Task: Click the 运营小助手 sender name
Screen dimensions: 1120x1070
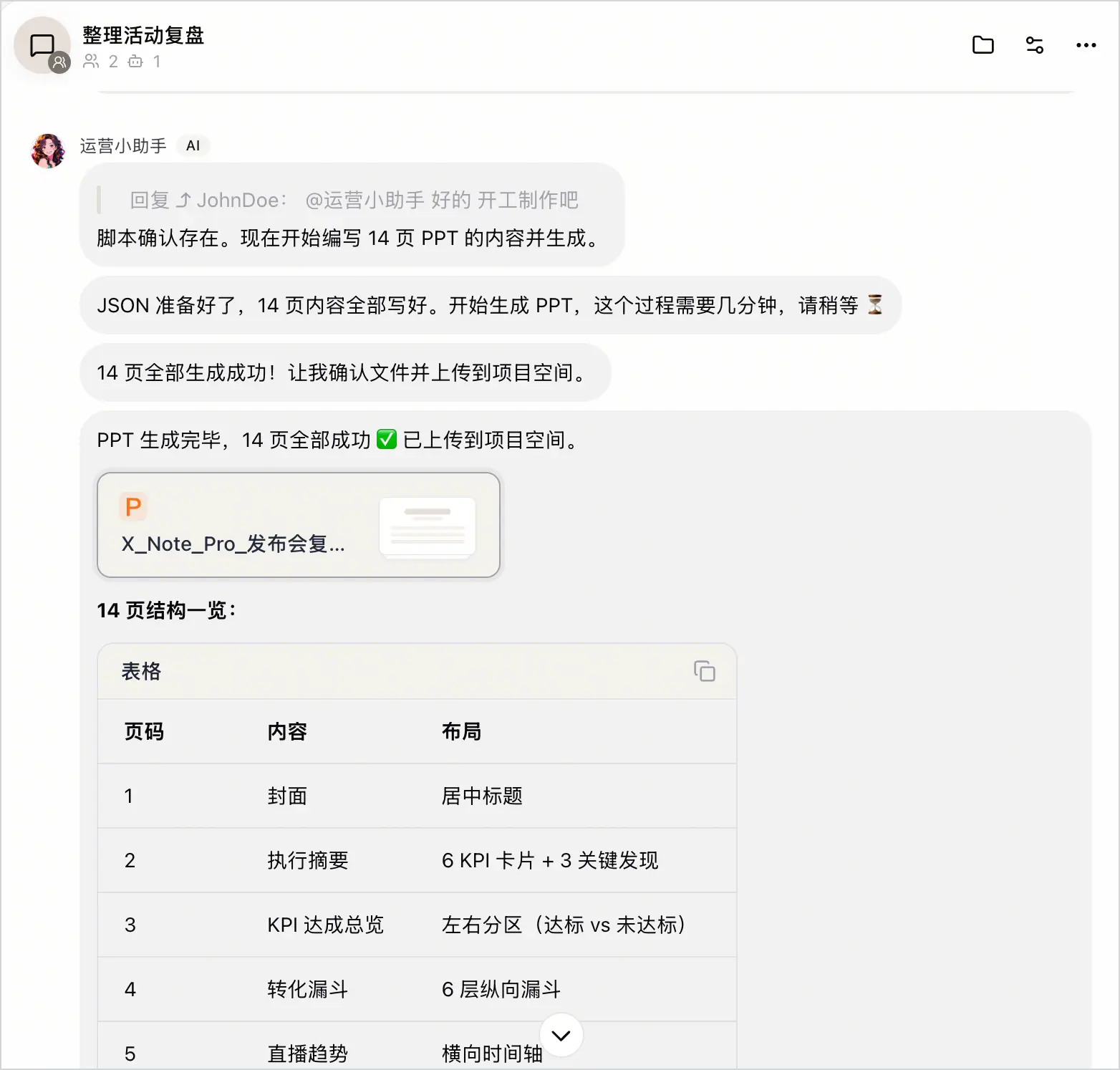Action: (123, 146)
